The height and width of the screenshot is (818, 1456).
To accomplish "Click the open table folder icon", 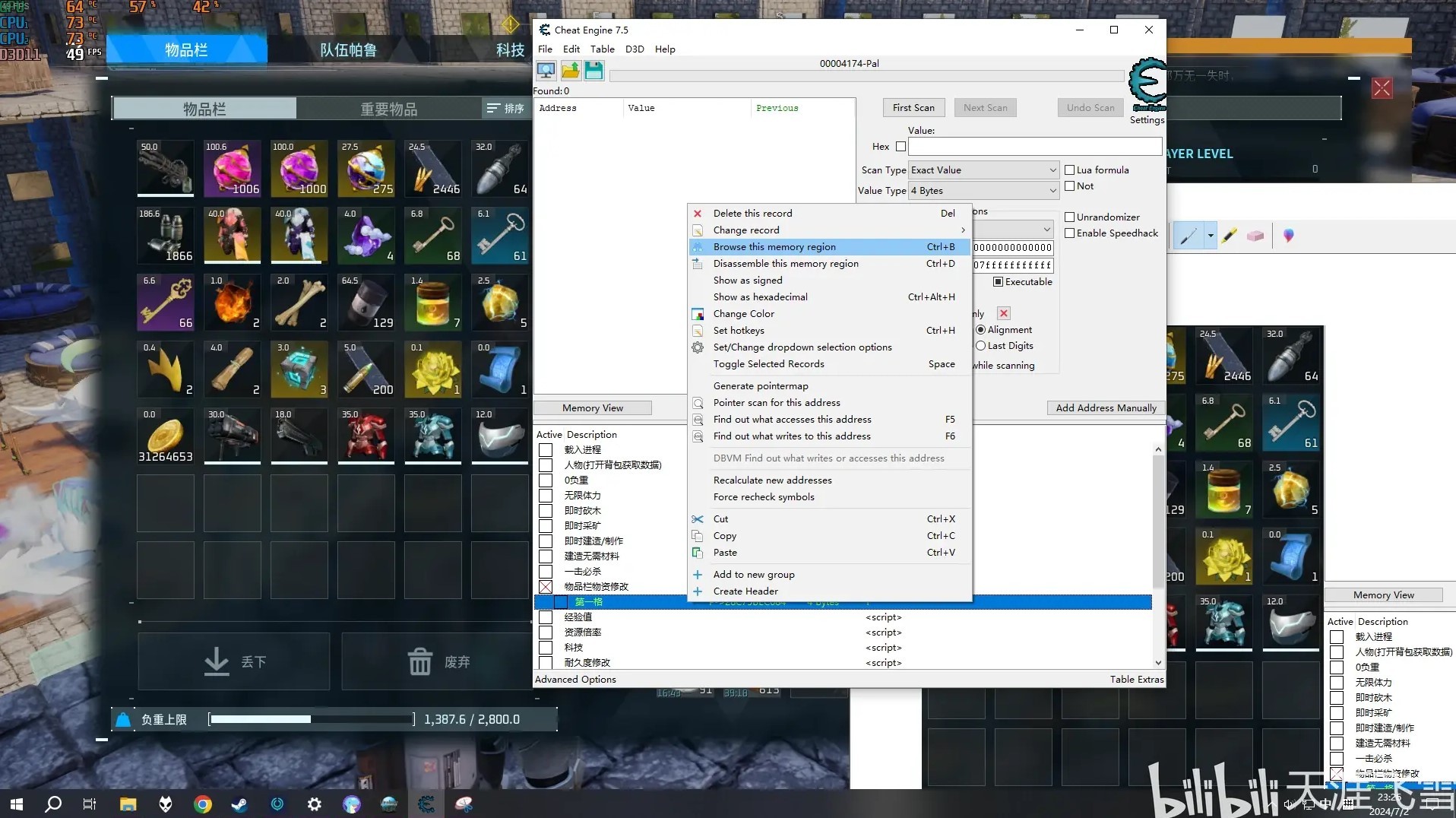I will point(571,71).
